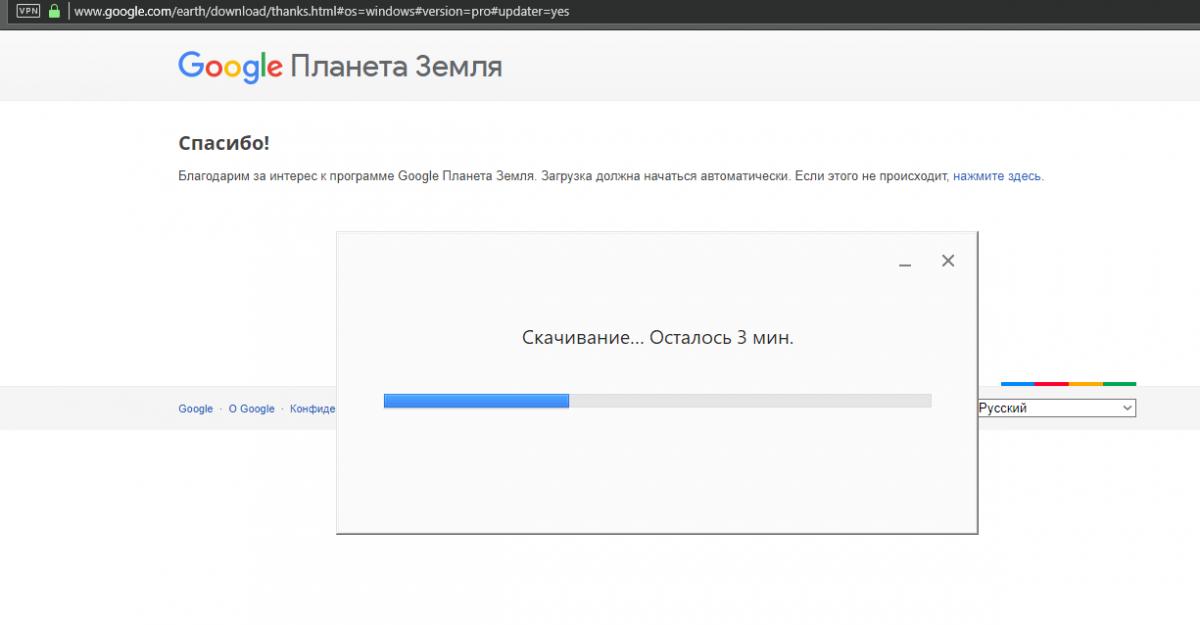1200x625 pixels.
Task: Click the VPN badge in the address bar
Action: tap(28, 12)
